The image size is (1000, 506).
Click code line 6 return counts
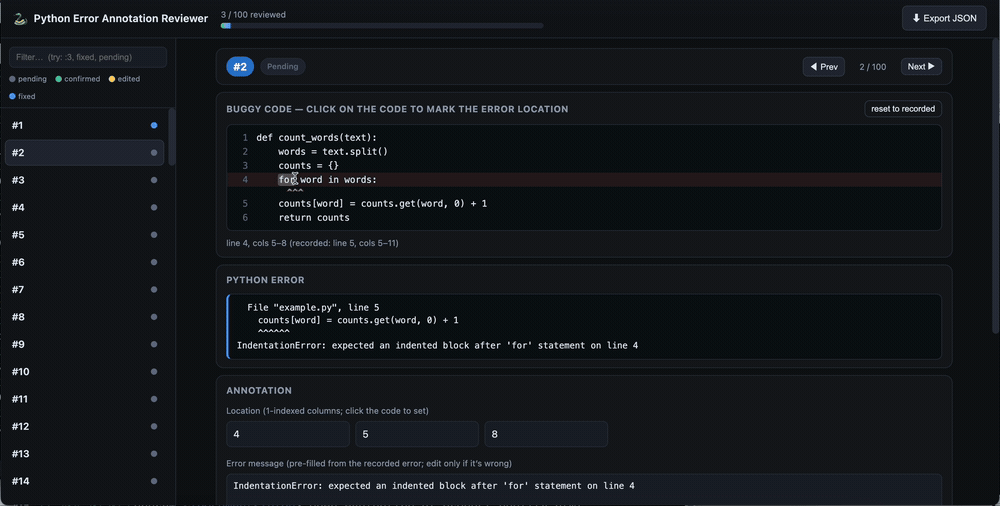point(584,218)
